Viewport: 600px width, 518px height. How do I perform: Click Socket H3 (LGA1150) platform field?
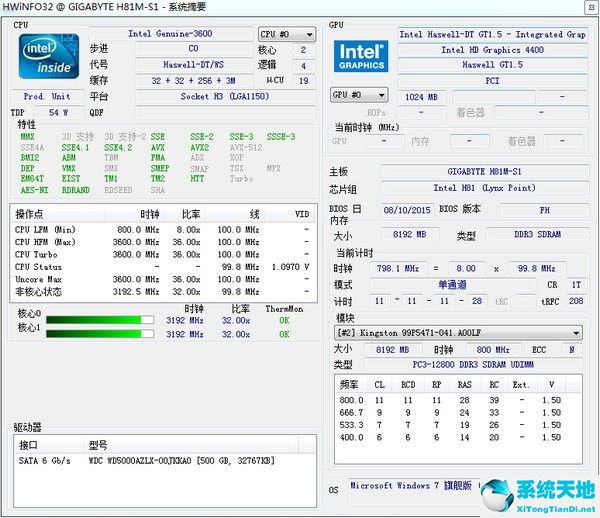225,96
